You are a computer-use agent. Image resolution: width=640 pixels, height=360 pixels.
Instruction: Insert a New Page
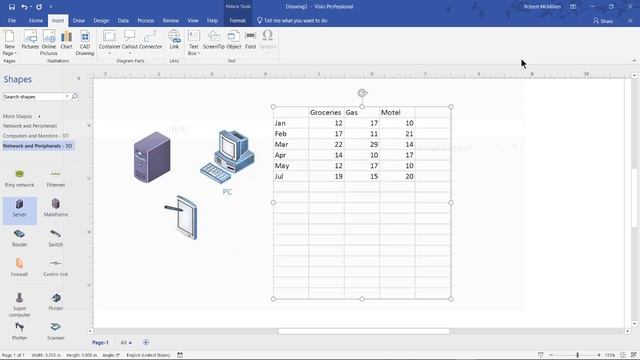click(x=9, y=42)
